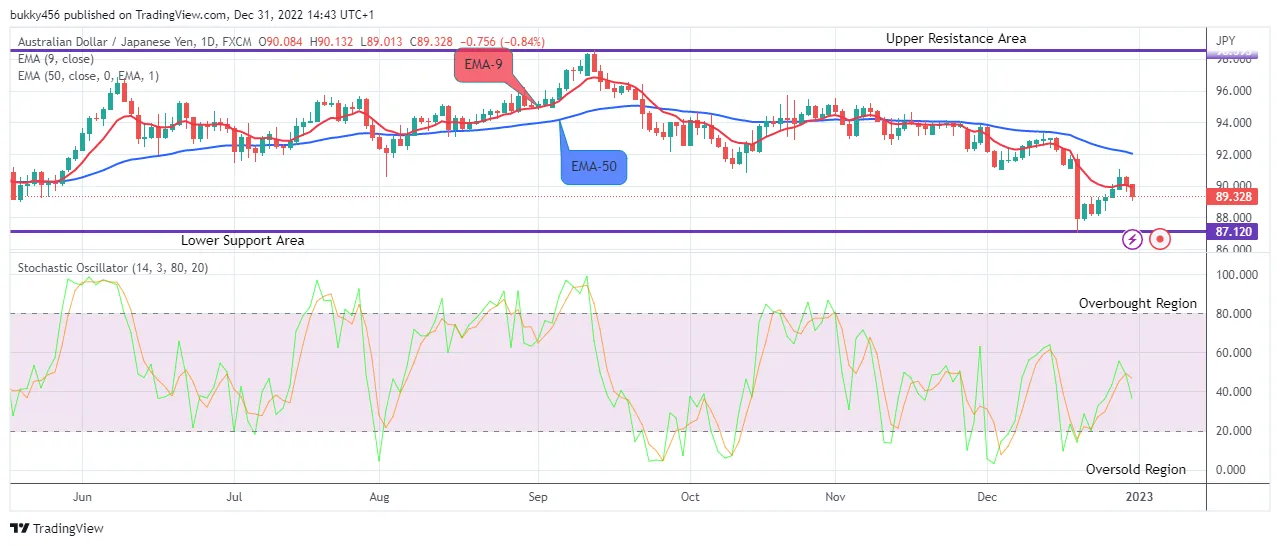Open the EMA (50, close, 0, EMA, 1) legend
This screenshot has height=546, width=1280.
click(x=88, y=76)
